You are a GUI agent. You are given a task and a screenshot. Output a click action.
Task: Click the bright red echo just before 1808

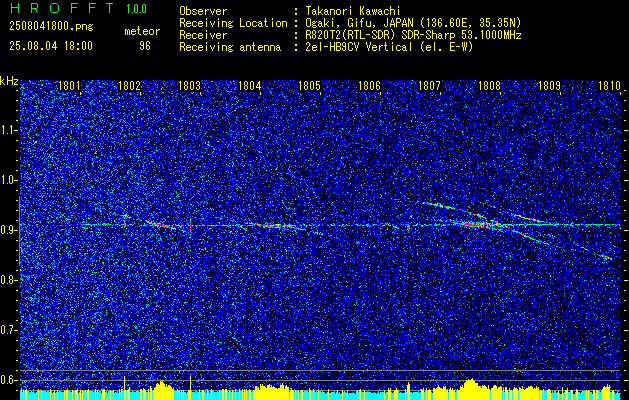tap(475, 225)
